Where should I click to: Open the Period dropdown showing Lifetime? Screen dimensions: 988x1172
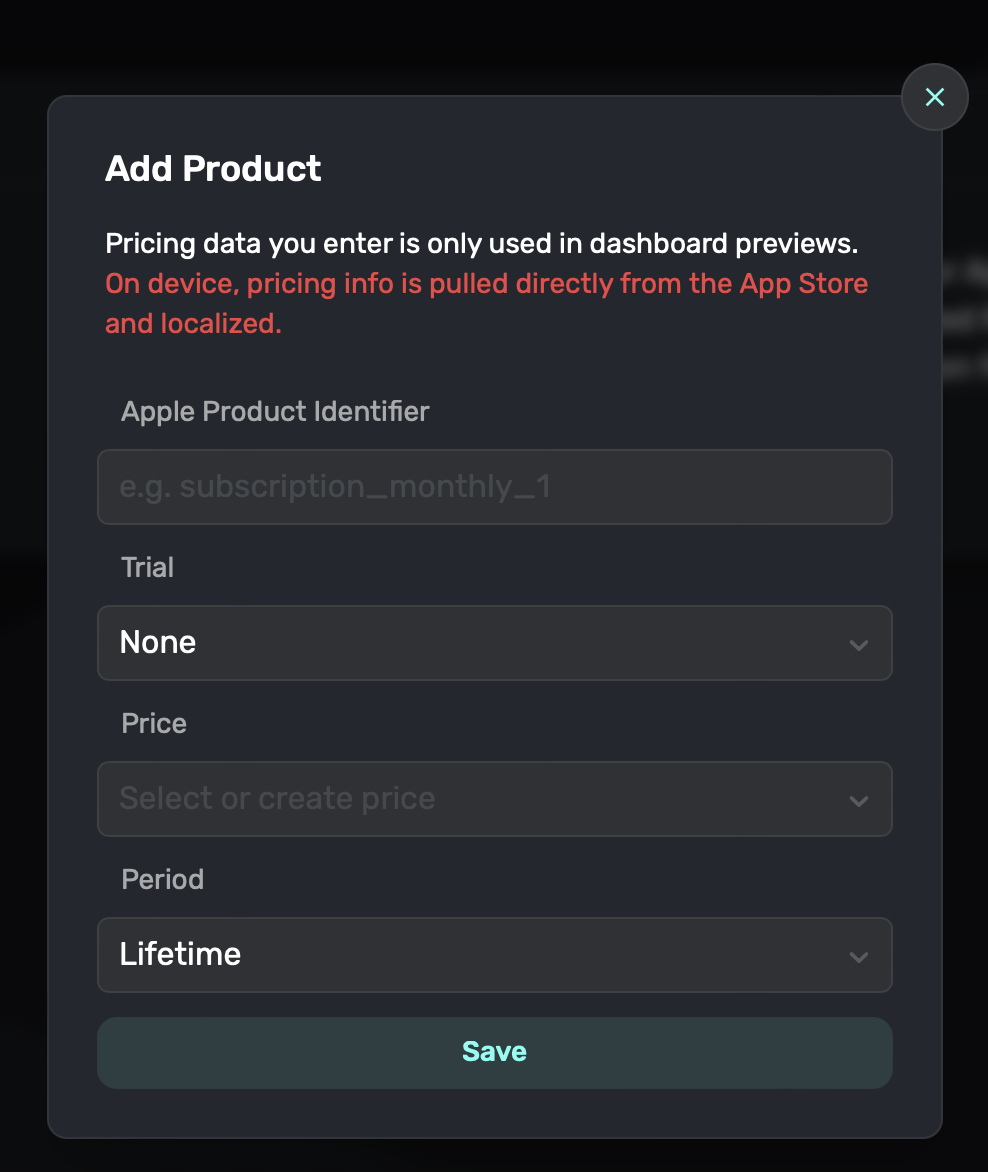(495, 955)
